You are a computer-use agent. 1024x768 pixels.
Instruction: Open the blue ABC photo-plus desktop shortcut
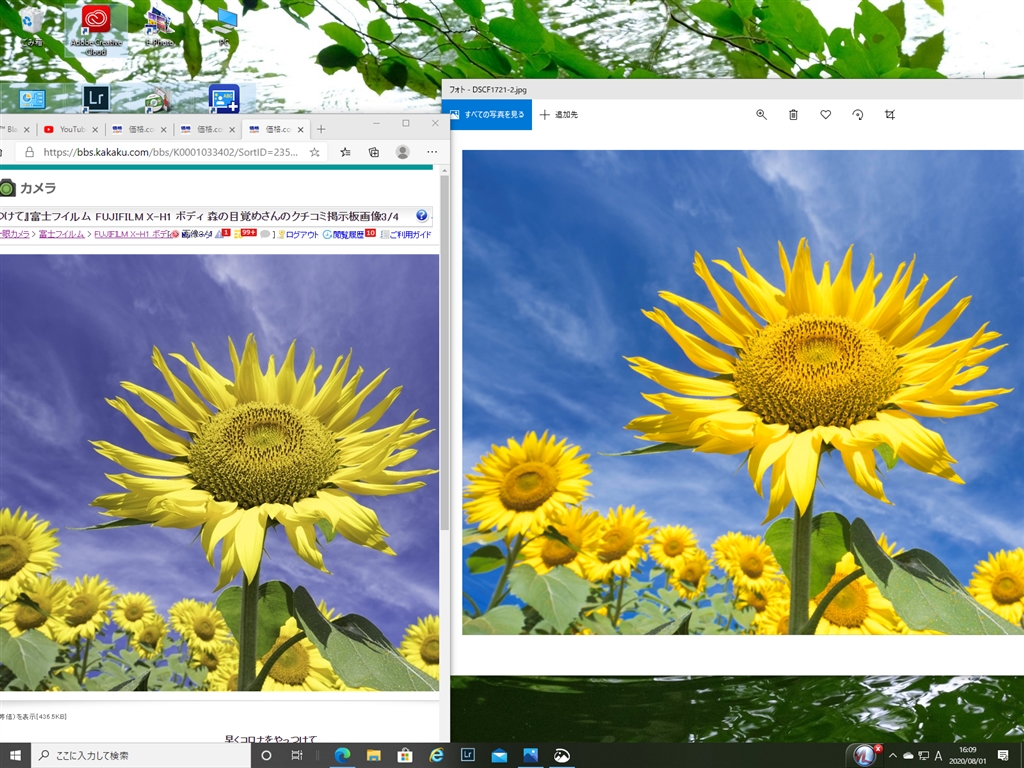point(224,99)
